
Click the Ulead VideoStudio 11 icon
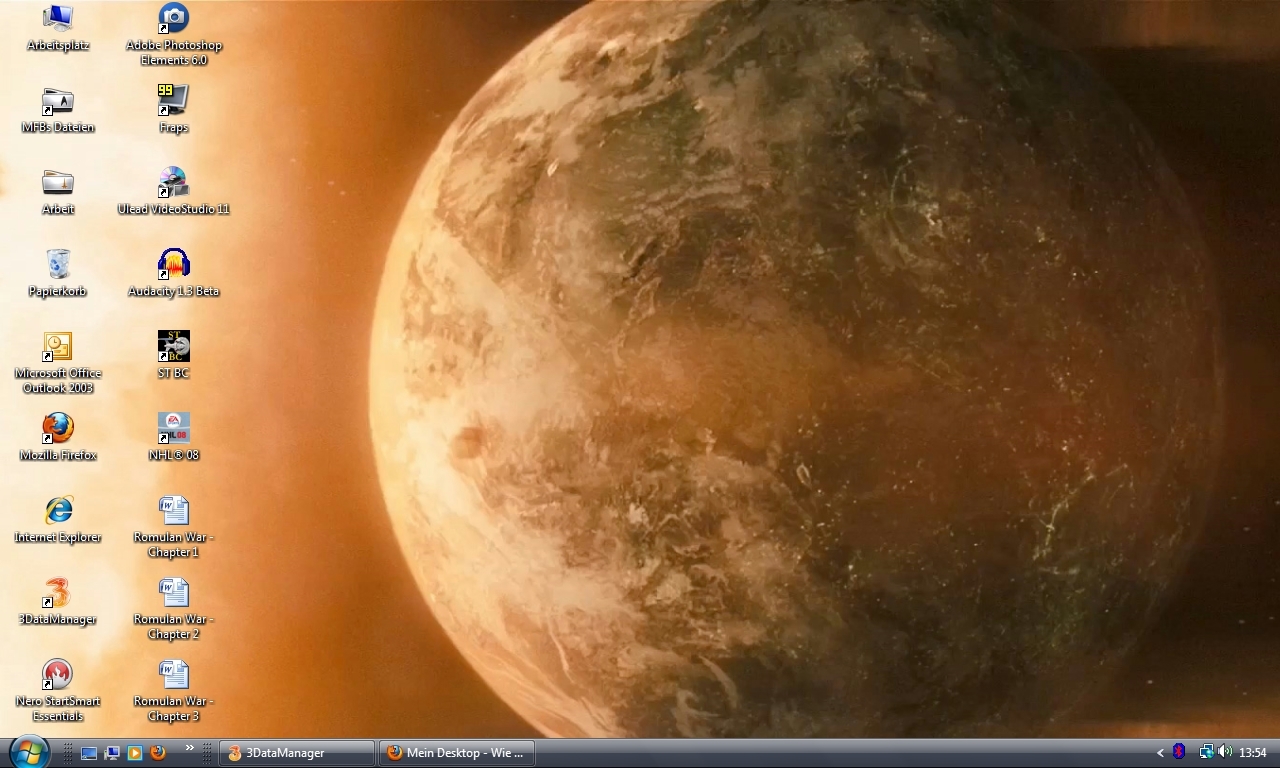click(x=173, y=183)
